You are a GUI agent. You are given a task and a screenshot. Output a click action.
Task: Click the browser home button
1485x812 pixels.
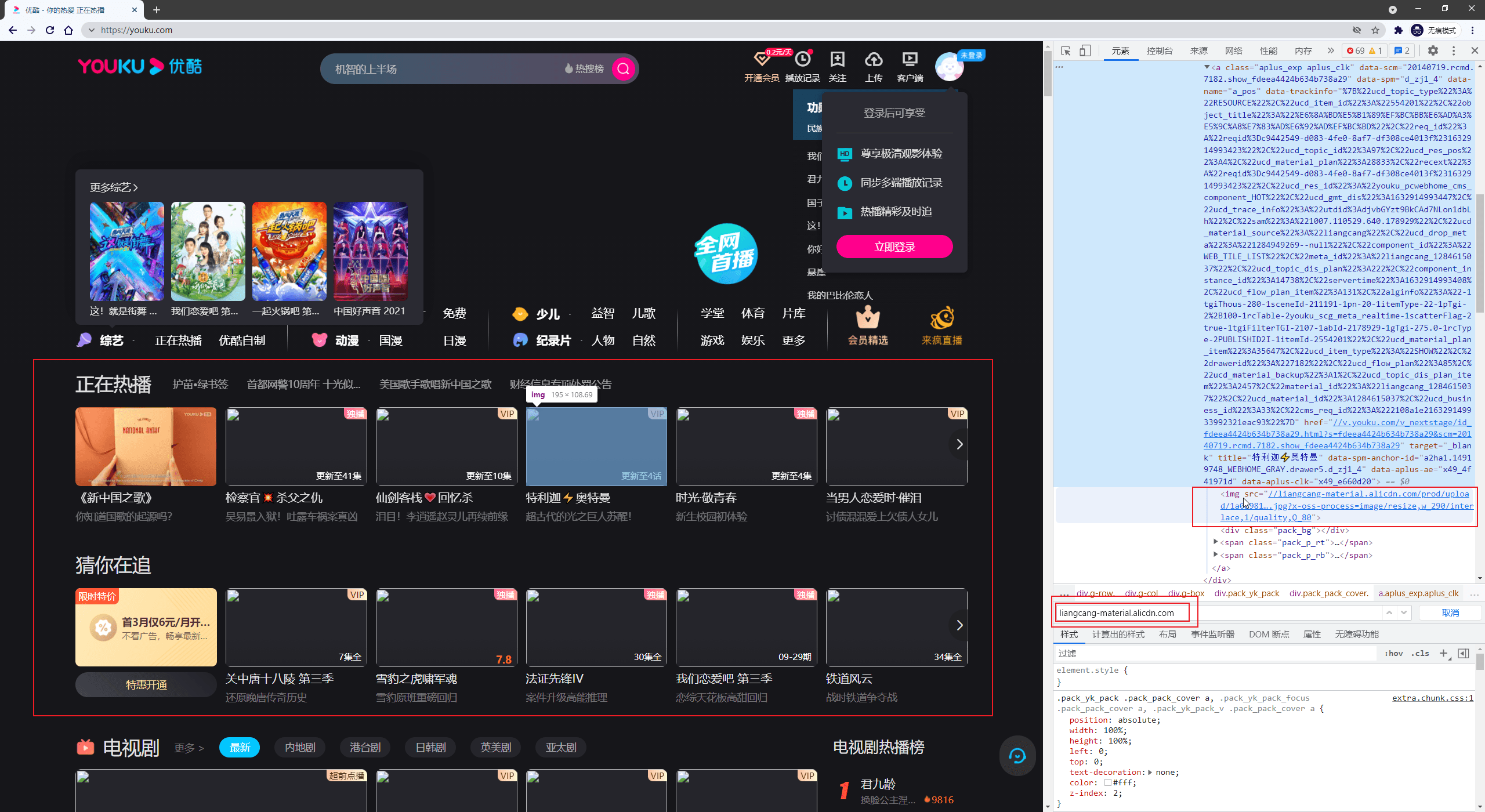[68, 30]
